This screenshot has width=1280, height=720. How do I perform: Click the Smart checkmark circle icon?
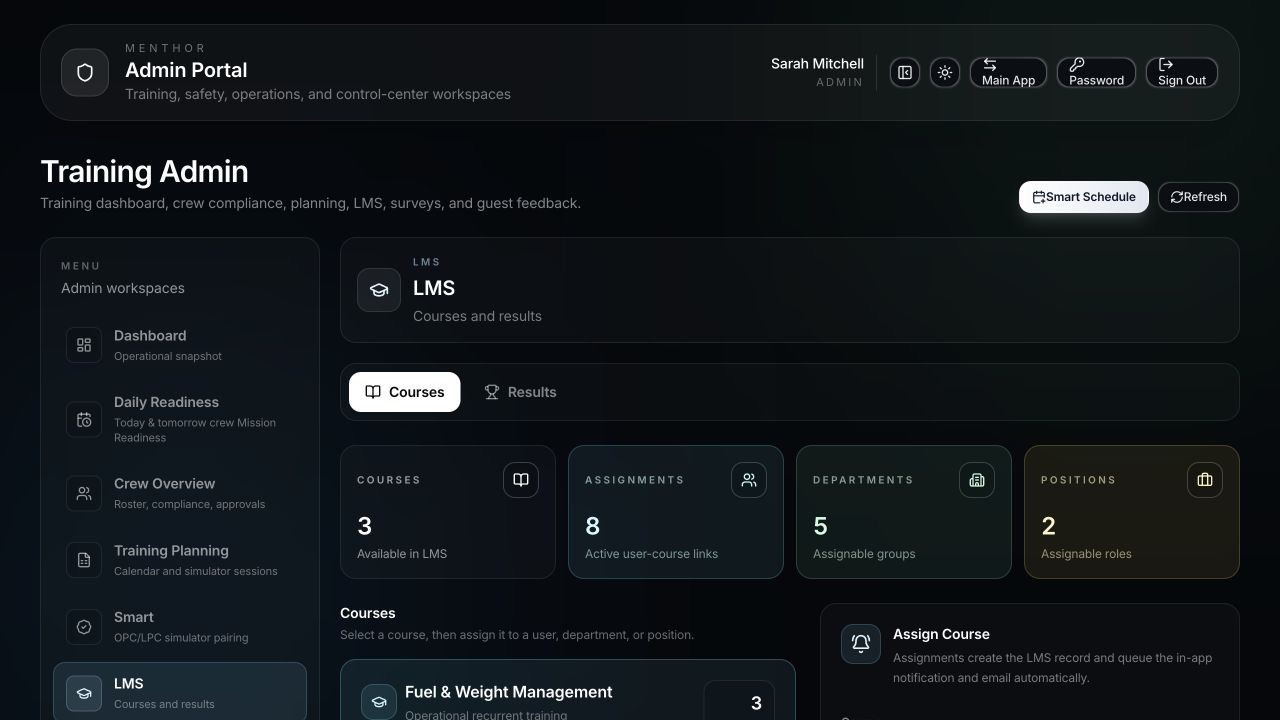(x=84, y=627)
